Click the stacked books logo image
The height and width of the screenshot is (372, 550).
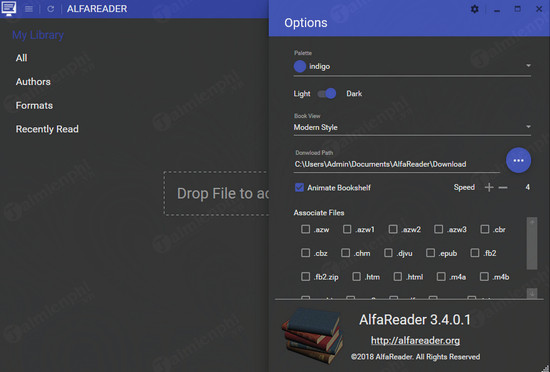(312, 335)
